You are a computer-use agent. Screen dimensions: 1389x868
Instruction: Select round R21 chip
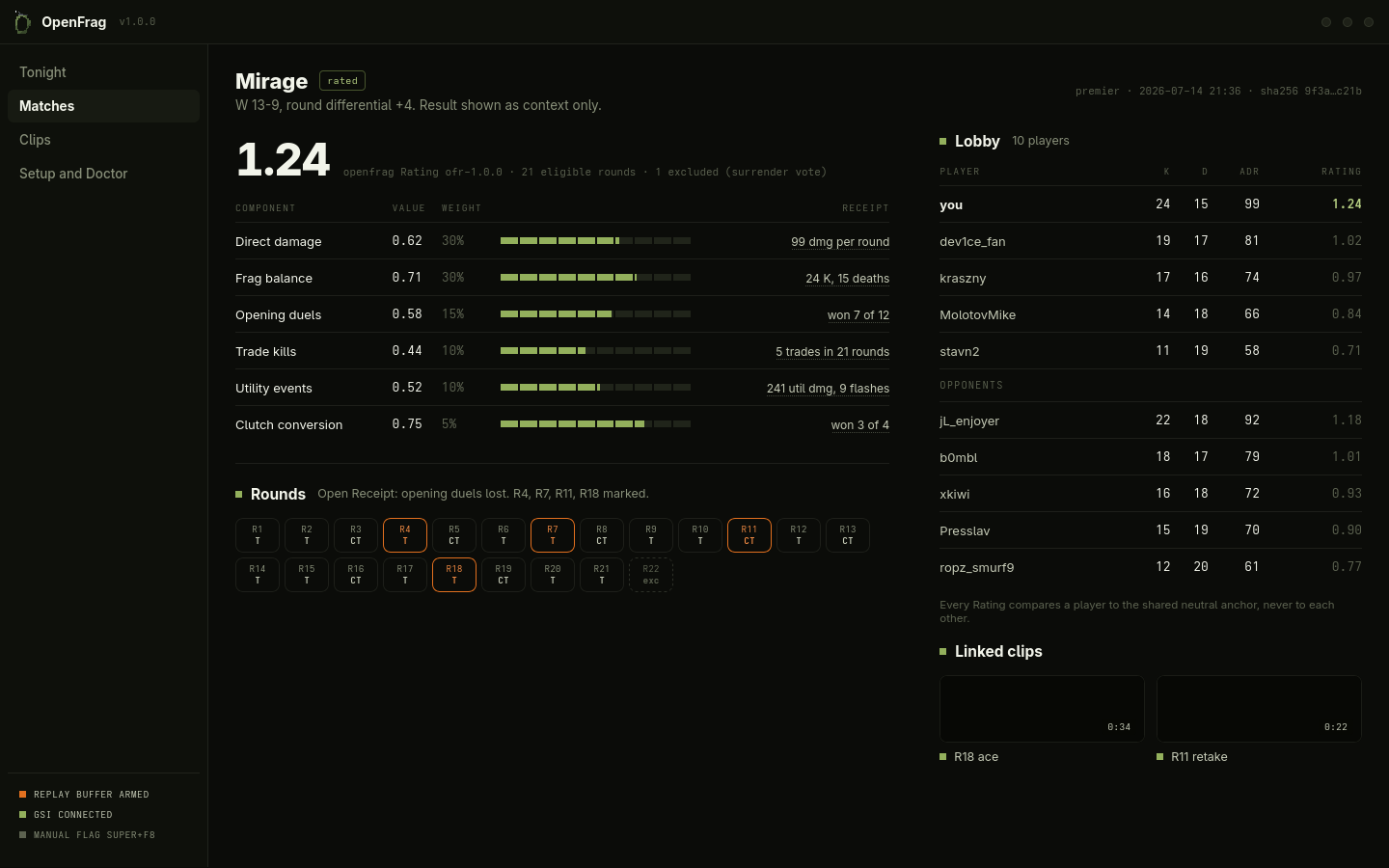[x=602, y=575]
